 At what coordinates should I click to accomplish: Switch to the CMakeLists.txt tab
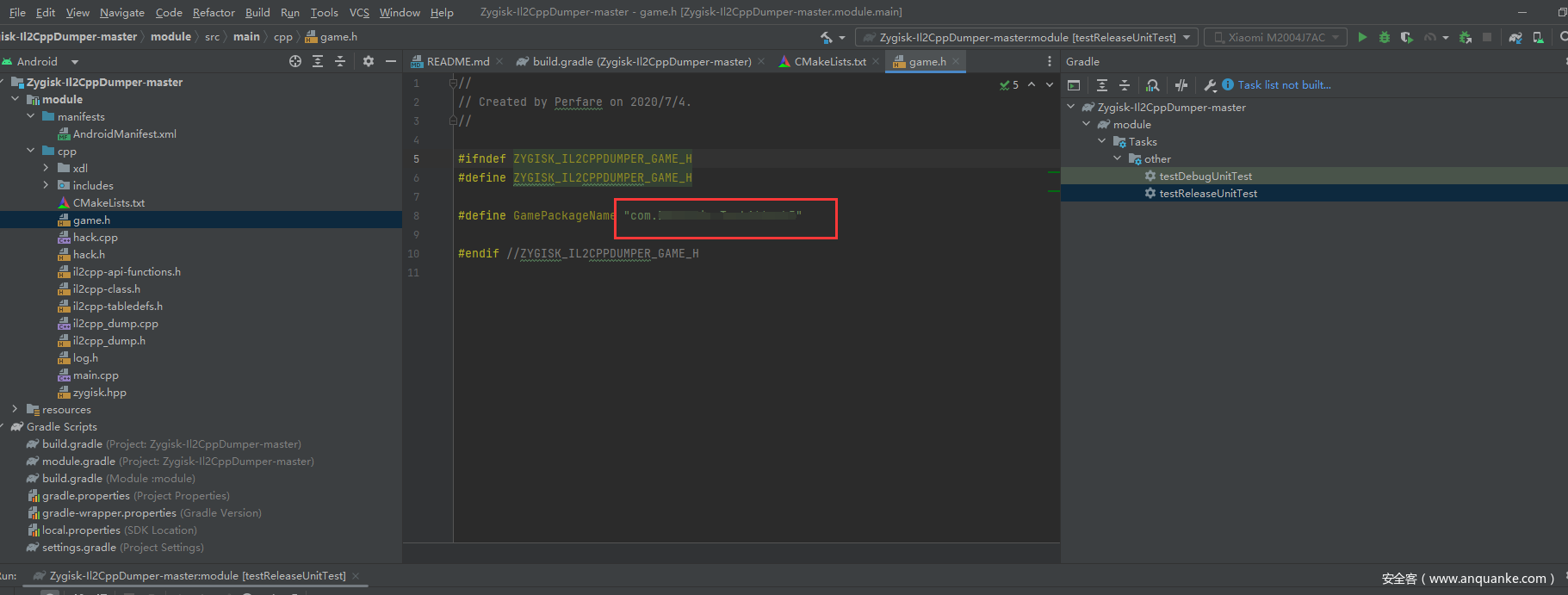(x=829, y=61)
